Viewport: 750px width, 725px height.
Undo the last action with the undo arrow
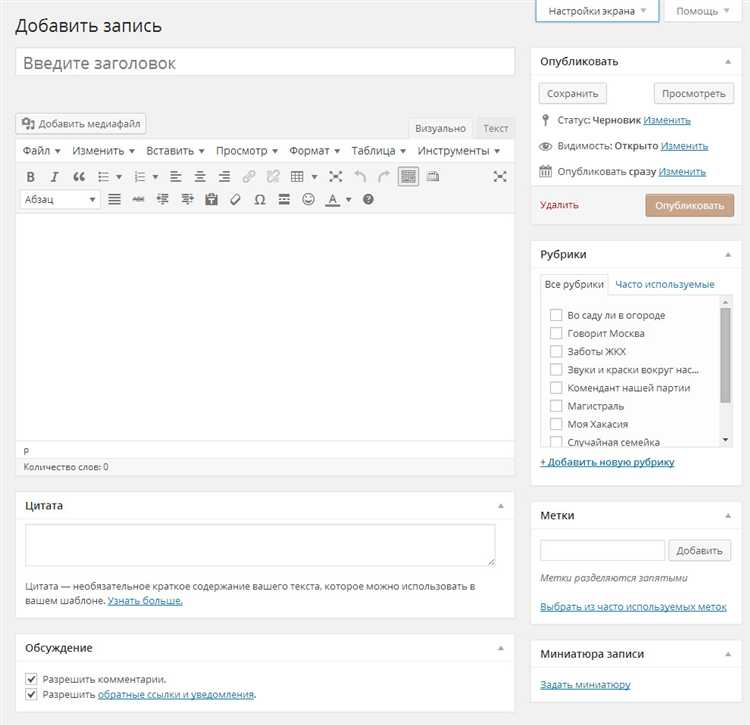(360, 177)
